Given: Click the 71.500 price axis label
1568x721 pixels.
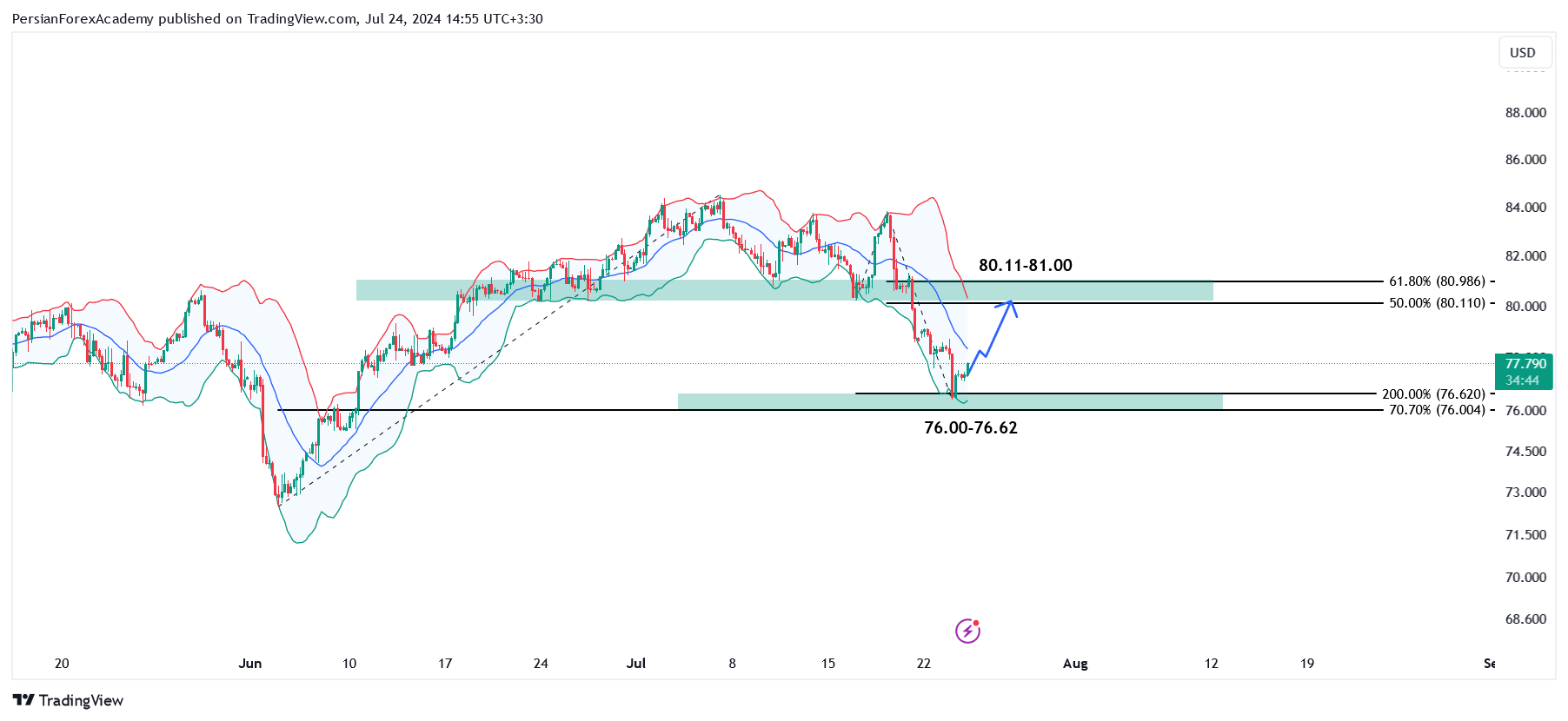Looking at the screenshot, I should tap(1525, 534).
